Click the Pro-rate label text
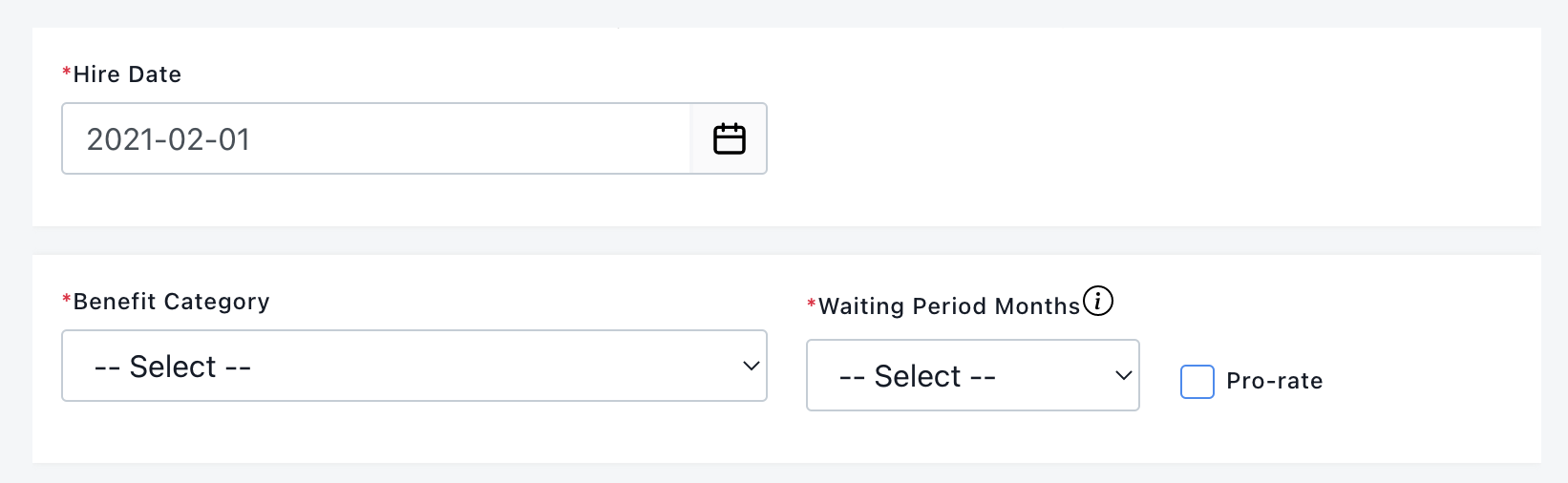 pyautogui.click(x=1275, y=381)
